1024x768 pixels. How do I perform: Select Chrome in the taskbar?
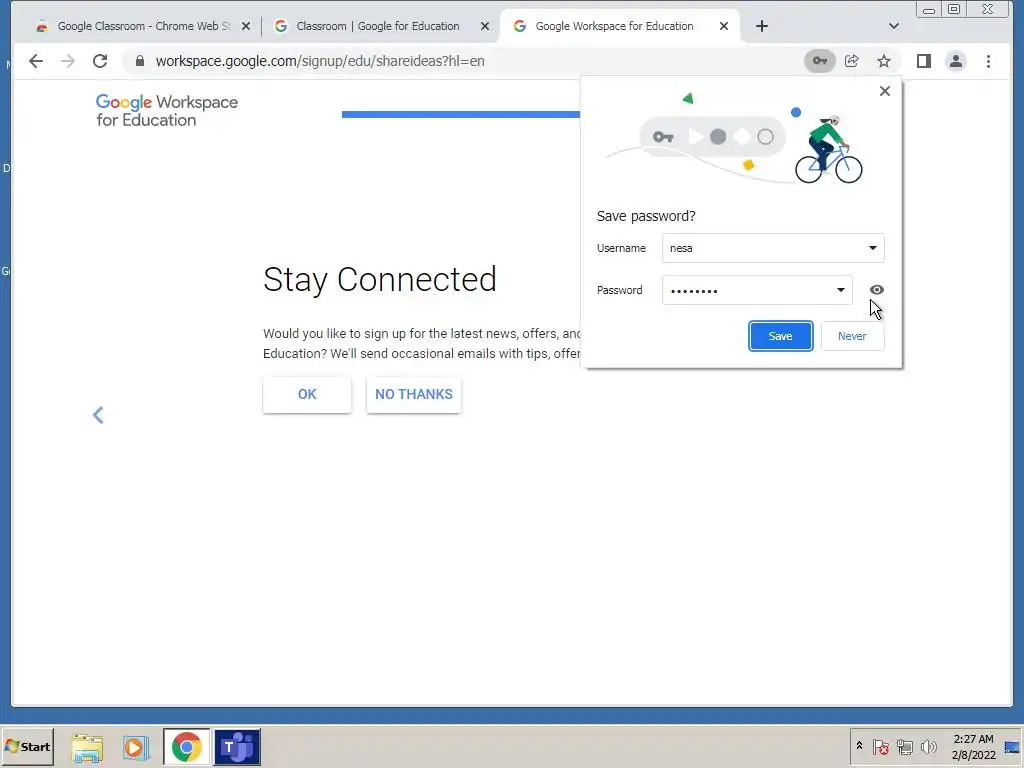[186, 746]
